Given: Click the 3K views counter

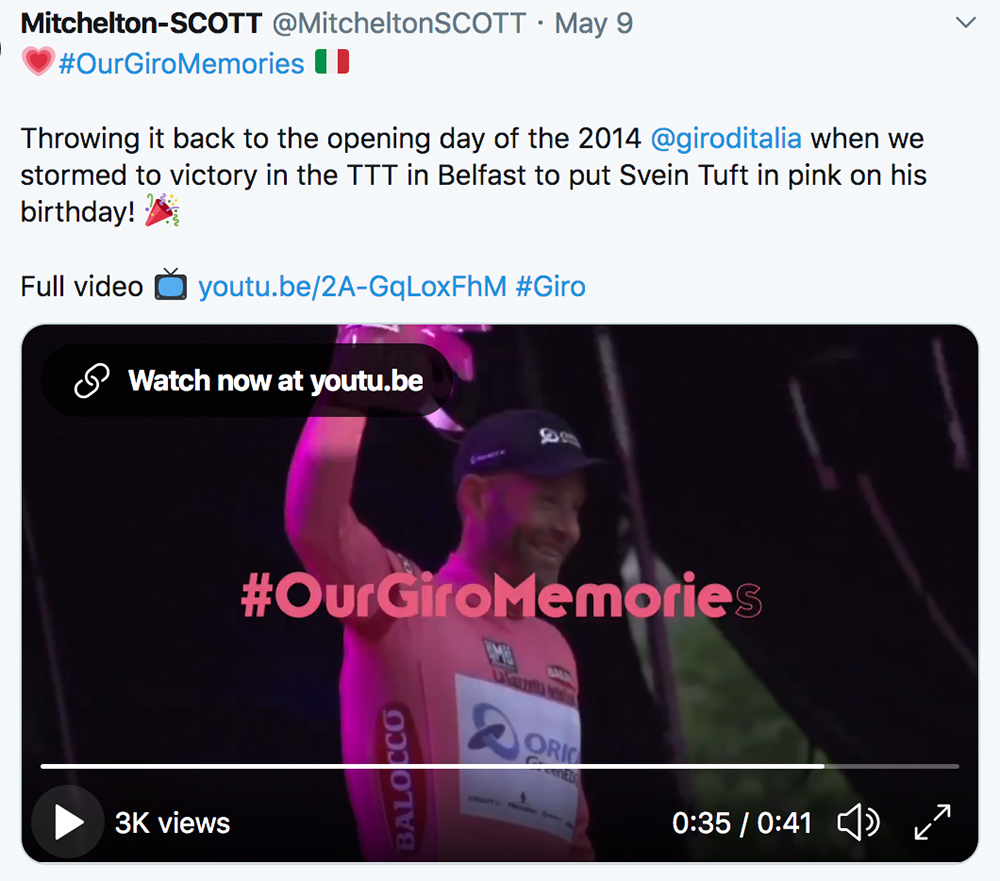Looking at the screenshot, I should [172, 823].
